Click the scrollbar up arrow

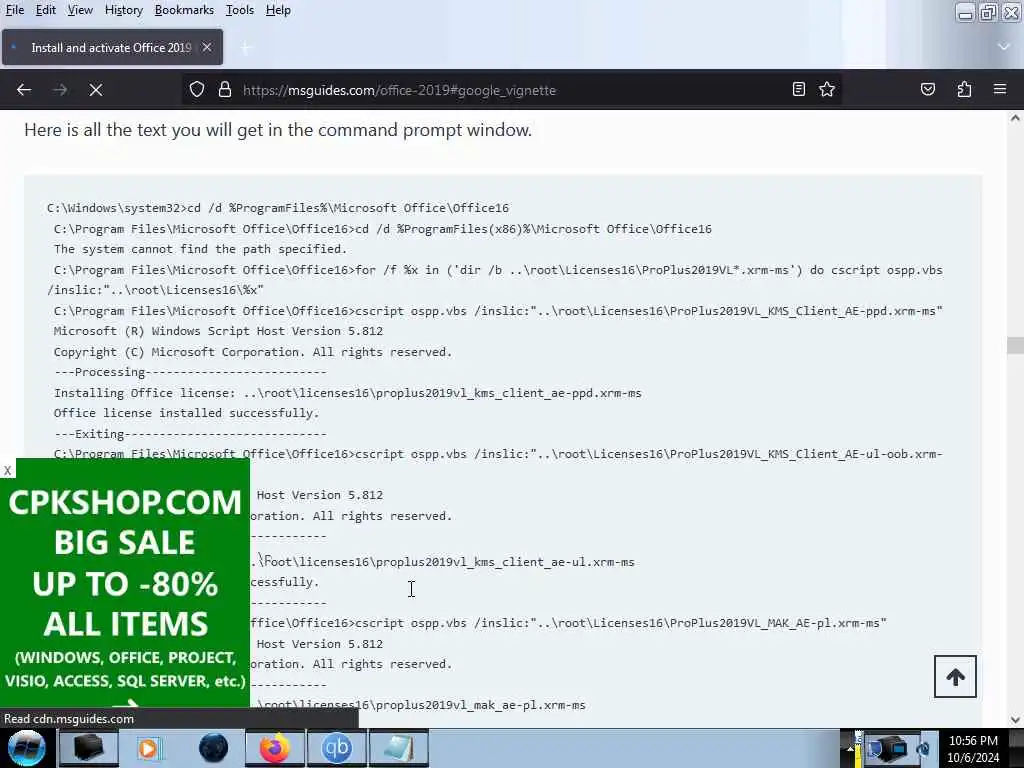(1015, 119)
